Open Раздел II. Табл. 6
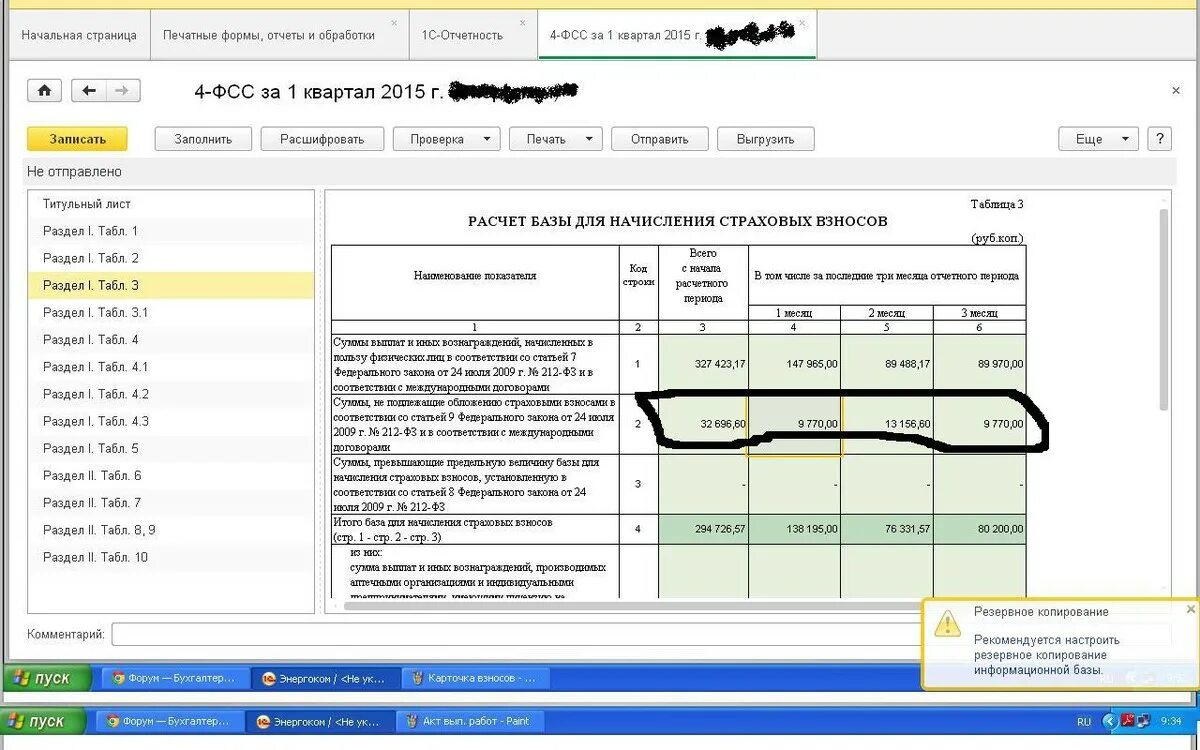 click(171, 476)
